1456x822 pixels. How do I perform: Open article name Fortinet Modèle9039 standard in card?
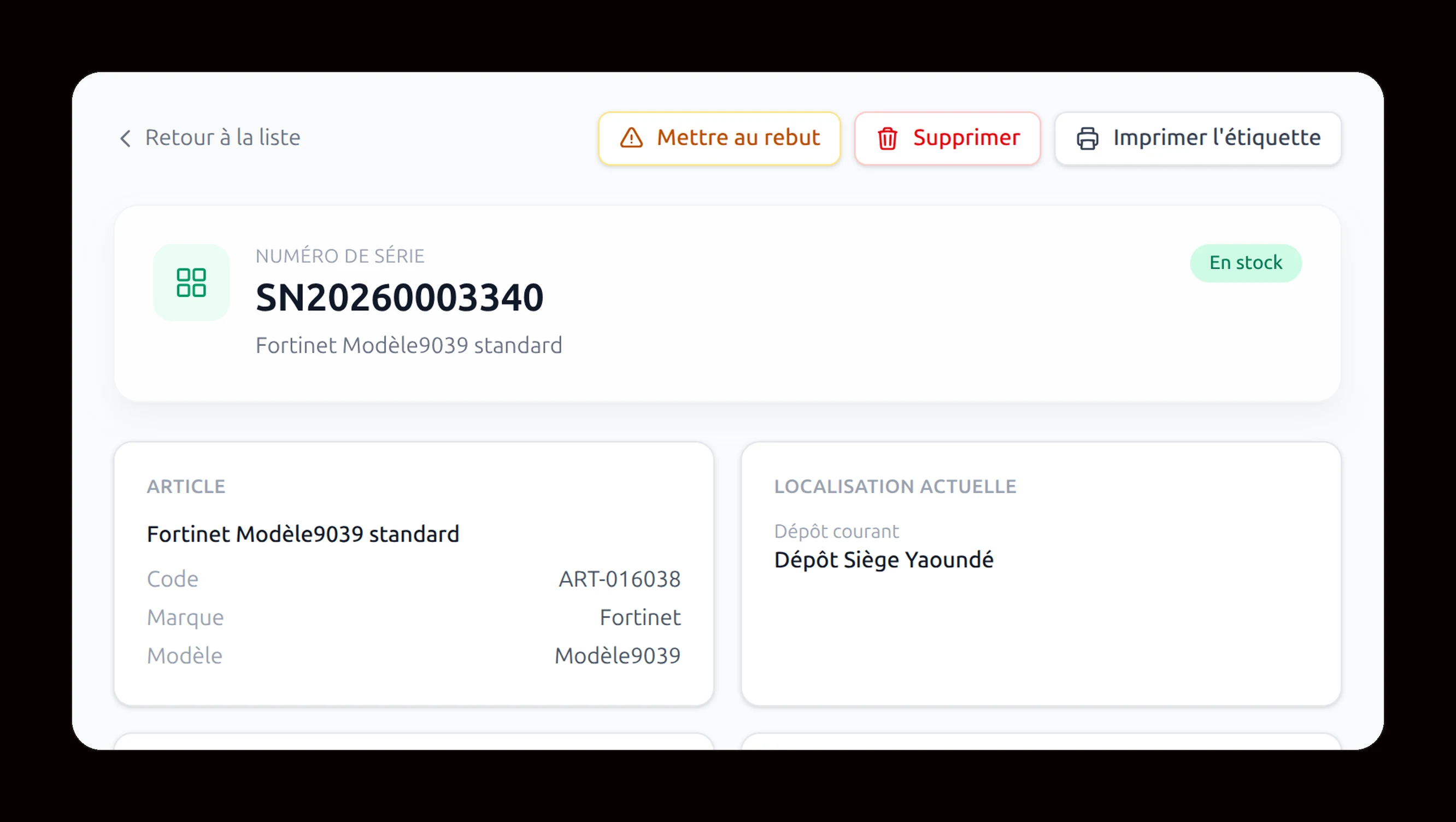pos(303,534)
